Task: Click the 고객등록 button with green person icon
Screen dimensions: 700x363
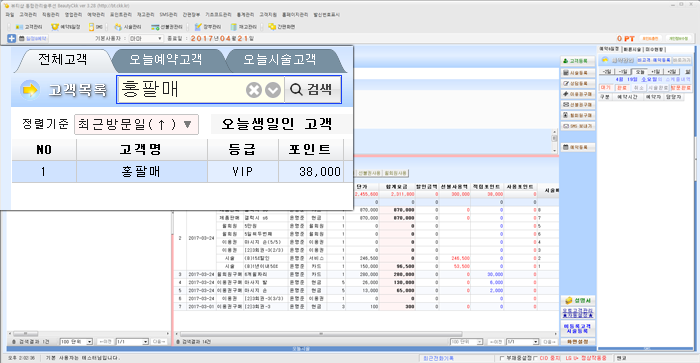Action: (x=578, y=61)
